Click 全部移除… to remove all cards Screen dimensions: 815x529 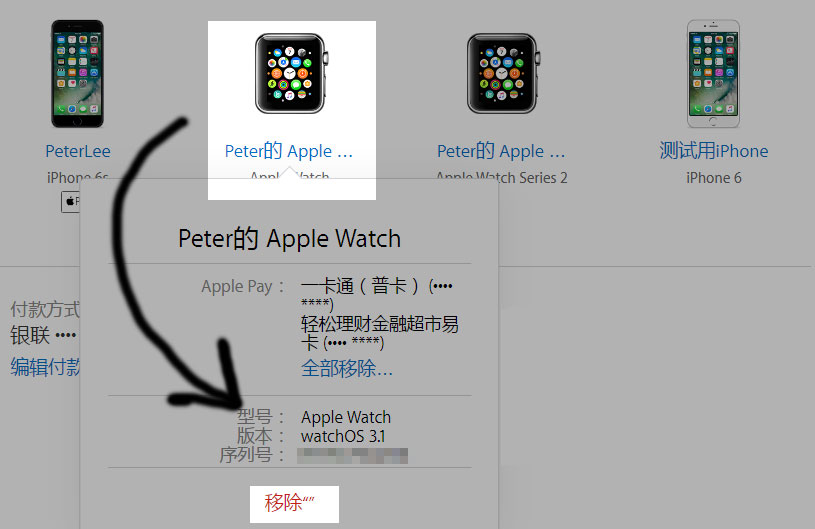347,368
